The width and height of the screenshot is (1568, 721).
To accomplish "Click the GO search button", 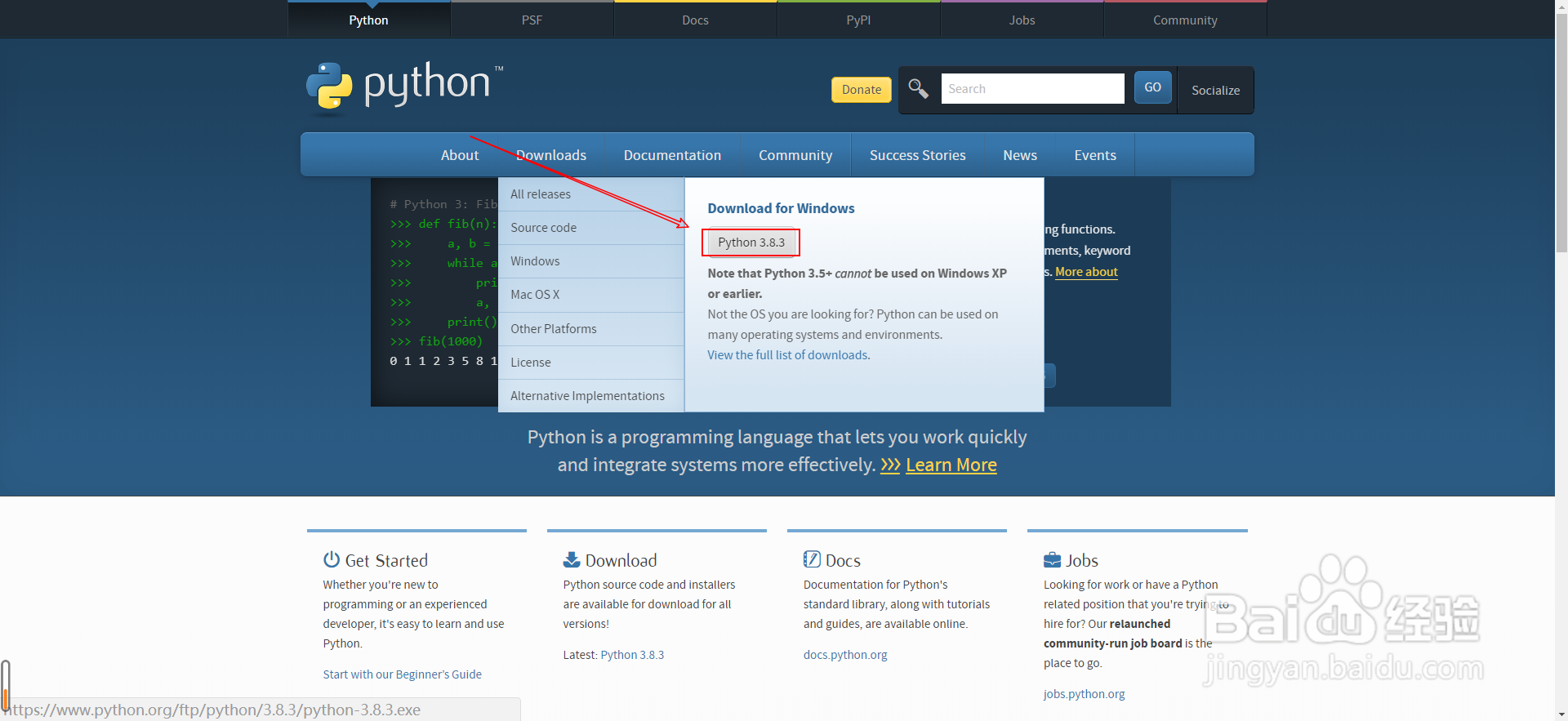I will point(1152,87).
